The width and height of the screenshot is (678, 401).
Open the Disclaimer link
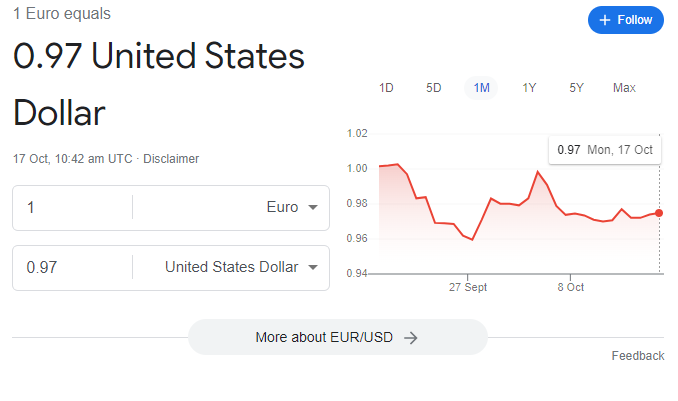tap(171, 159)
